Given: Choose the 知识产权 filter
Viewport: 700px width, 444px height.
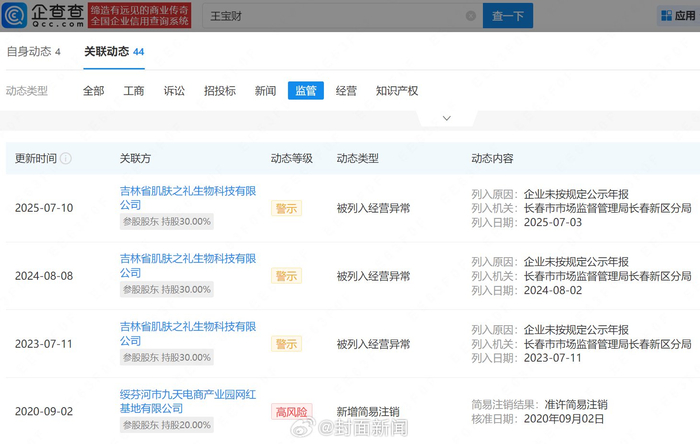Looking at the screenshot, I should (x=397, y=91).
